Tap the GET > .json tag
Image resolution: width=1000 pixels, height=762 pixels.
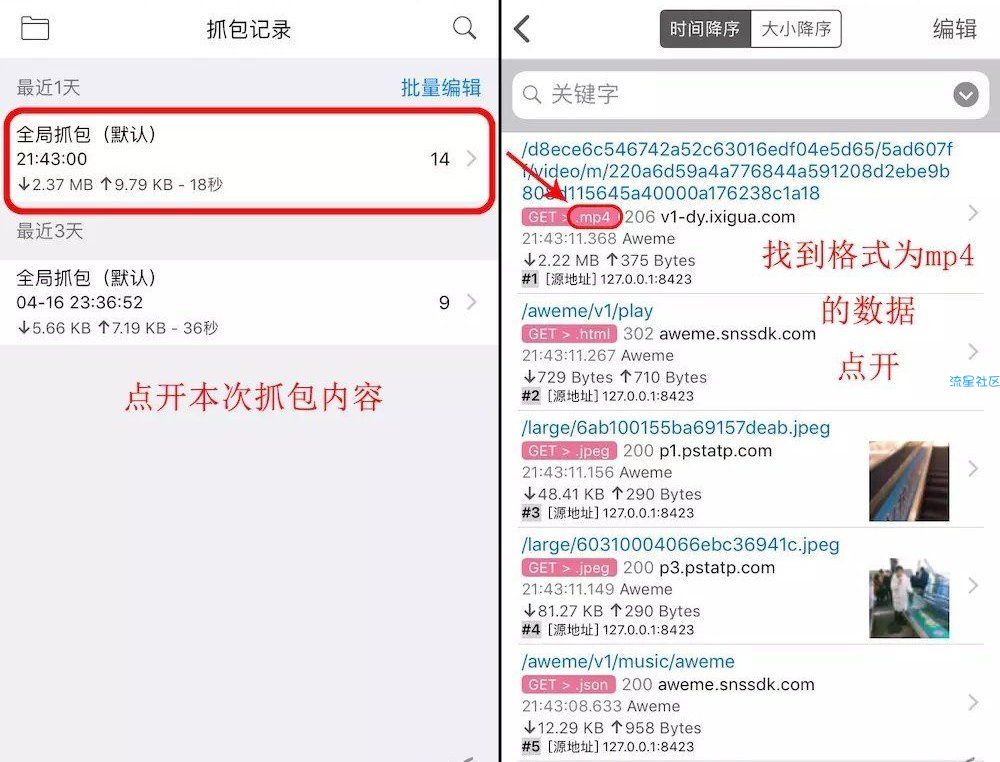pyautogui.click(x=568, y=684)
